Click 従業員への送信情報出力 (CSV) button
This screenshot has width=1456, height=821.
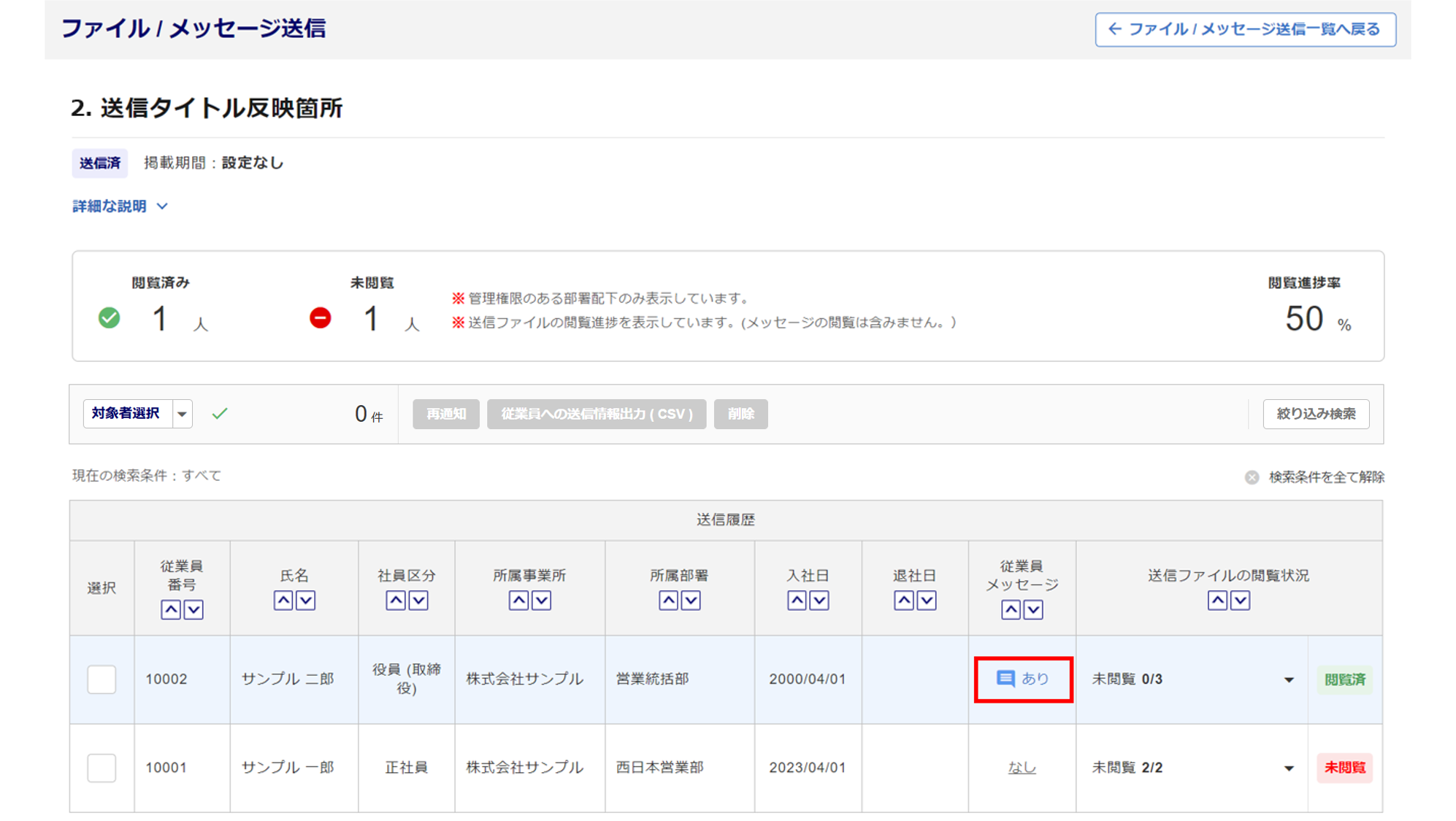[596, 414]
